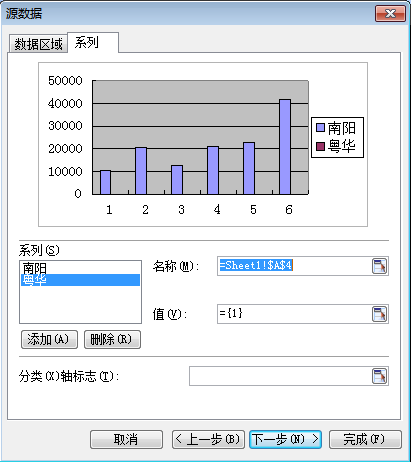Click 南阳 blue legend swatch in chart
Screen dimensions: 411x462
320,128
